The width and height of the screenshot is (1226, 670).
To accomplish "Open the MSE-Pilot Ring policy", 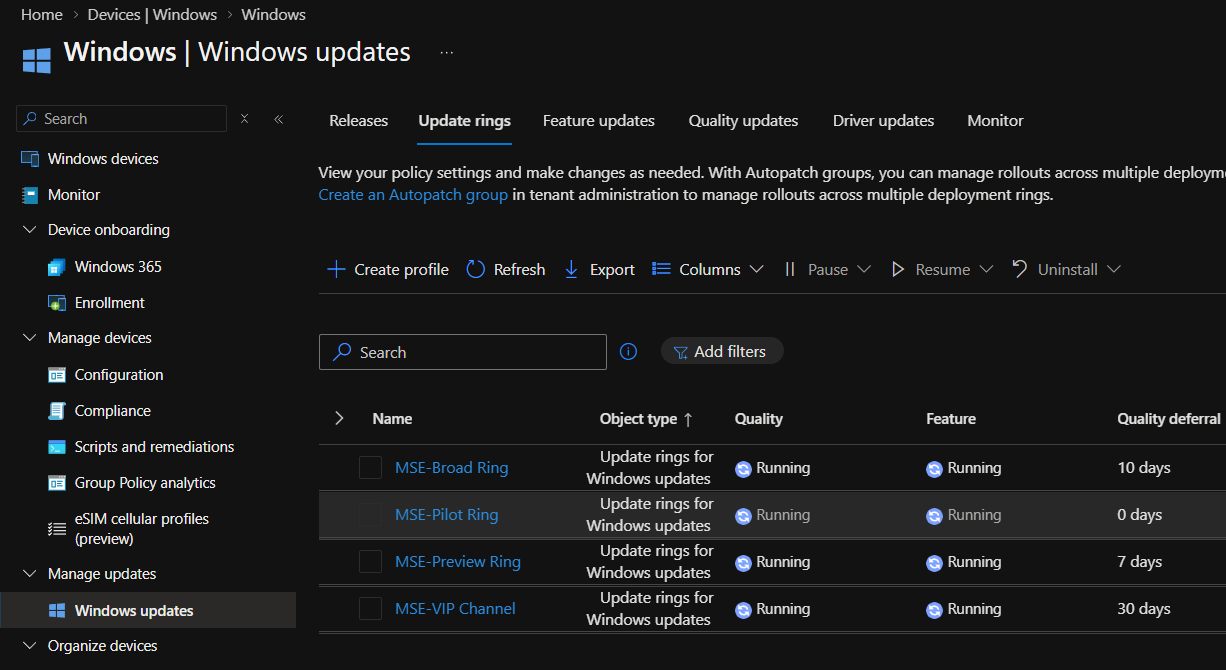I will pyautogui.click(x=446, y=514).
